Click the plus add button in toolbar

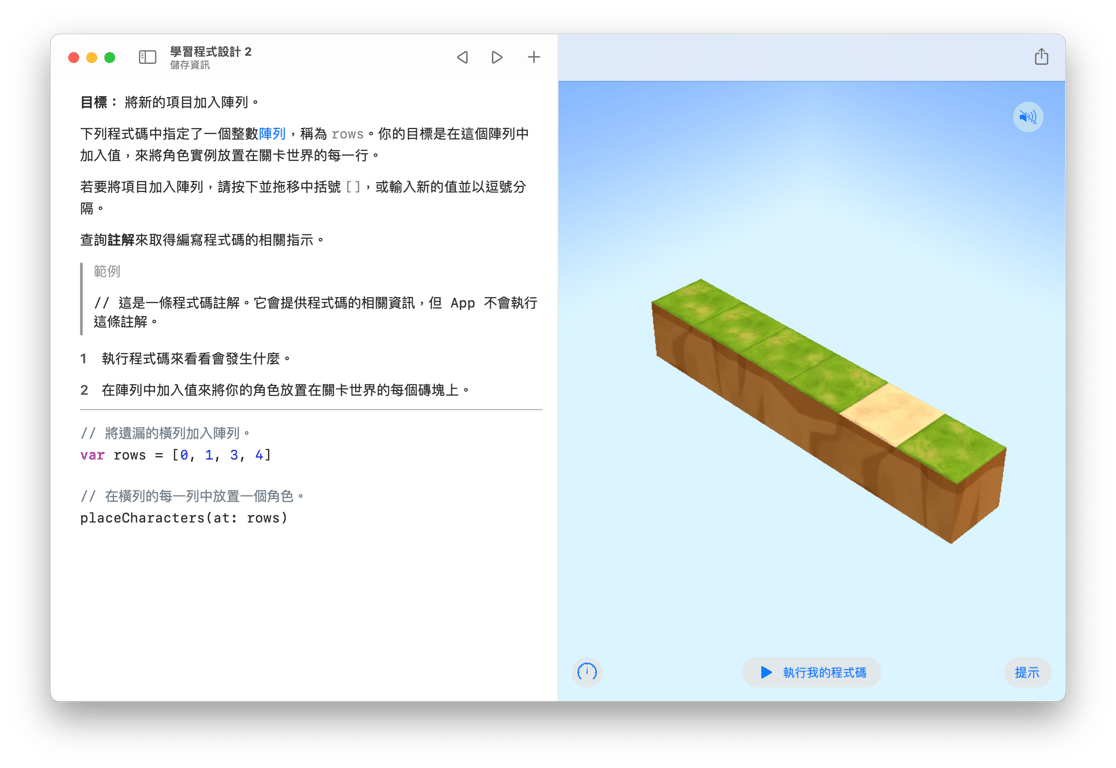[x=534, y=57]
